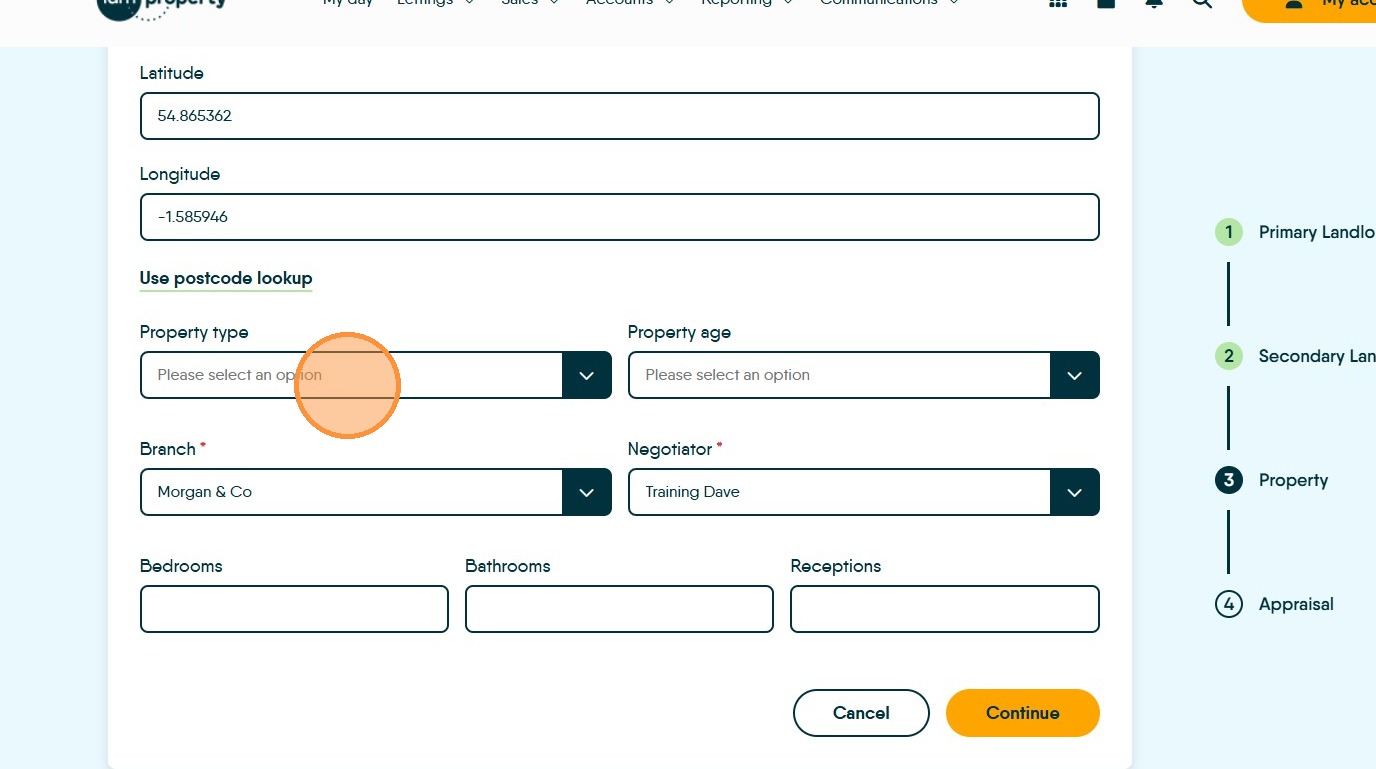Open the notifications bell icon

point(1154,3)
